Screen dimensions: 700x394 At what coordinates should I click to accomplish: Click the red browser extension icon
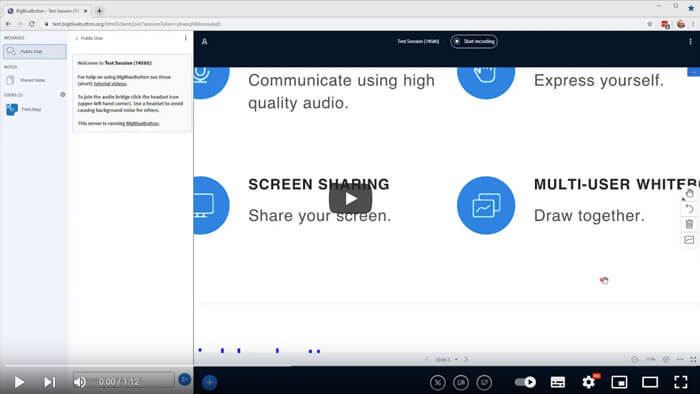point(665,24)
